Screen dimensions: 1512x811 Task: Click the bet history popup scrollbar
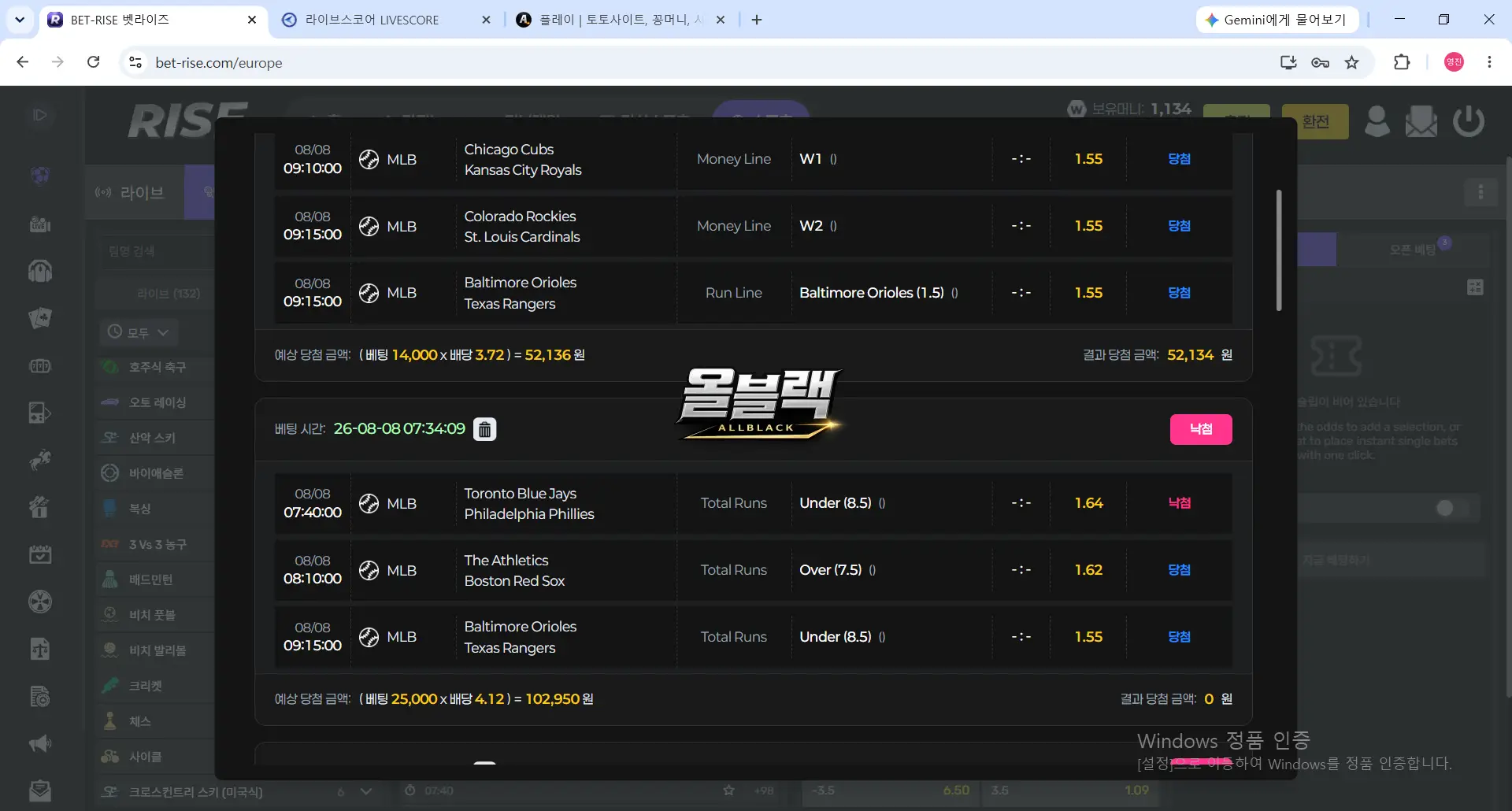1279,250
